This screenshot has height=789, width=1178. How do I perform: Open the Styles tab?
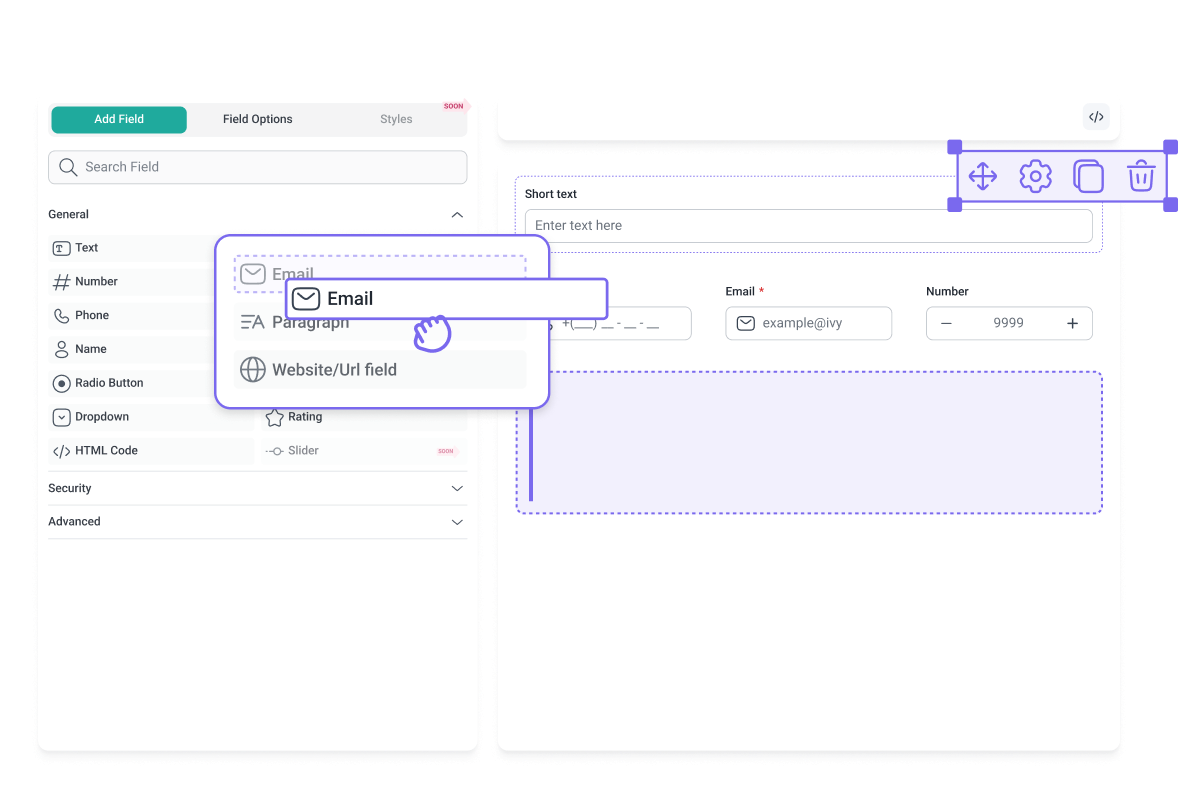396,119
